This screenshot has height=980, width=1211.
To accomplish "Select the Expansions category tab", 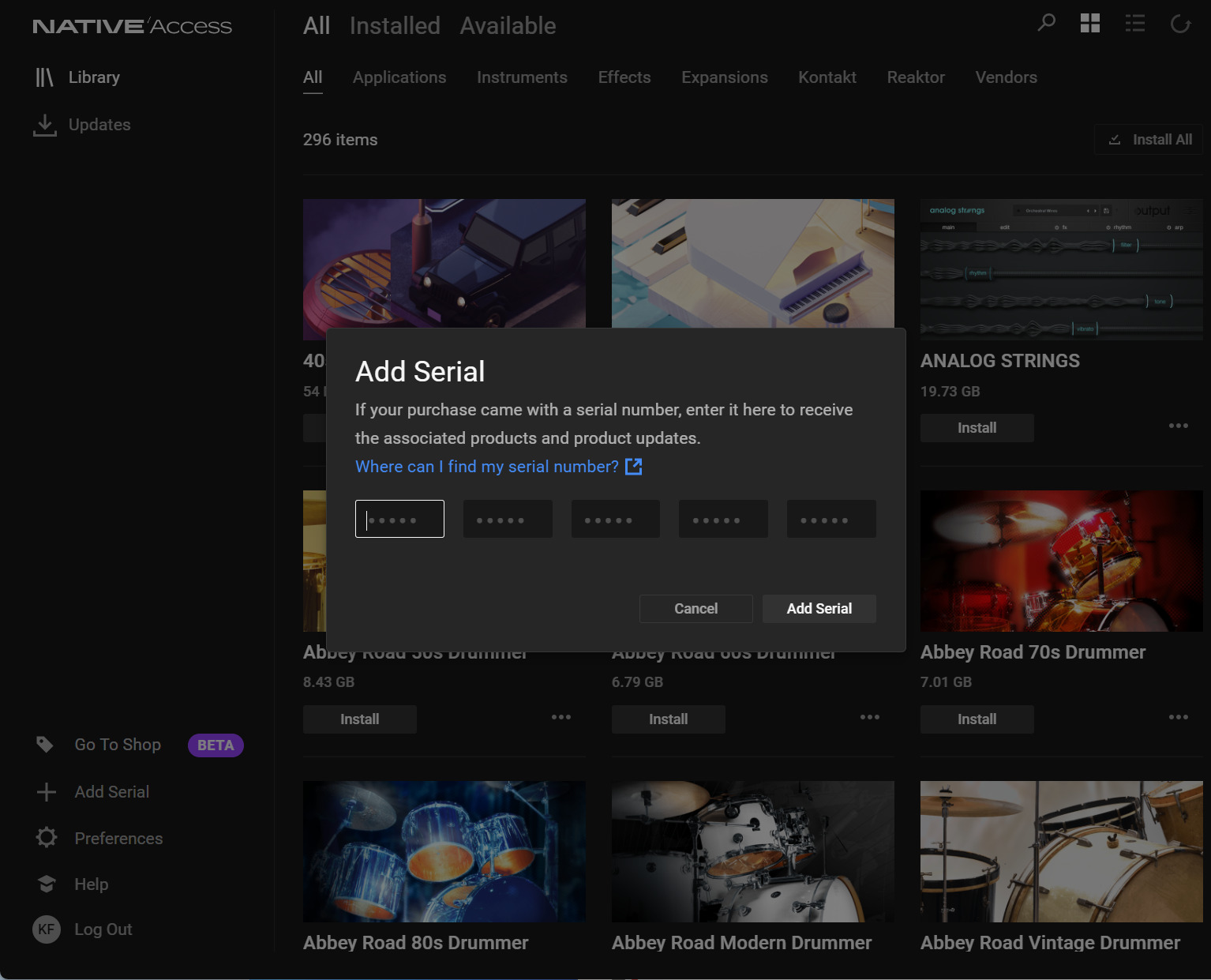I will click(x=725, y=77).
